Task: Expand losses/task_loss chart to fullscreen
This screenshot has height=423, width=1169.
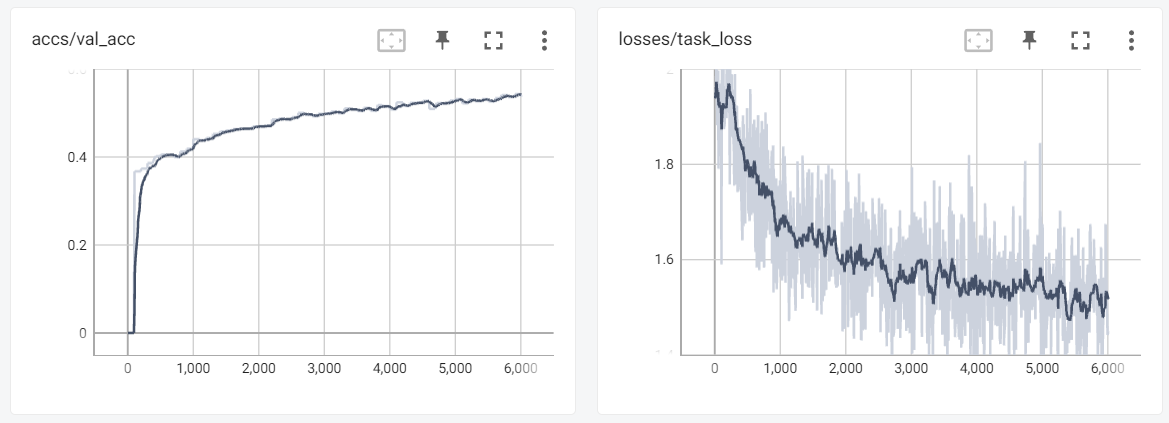Action: click(x=1079, y=40)
